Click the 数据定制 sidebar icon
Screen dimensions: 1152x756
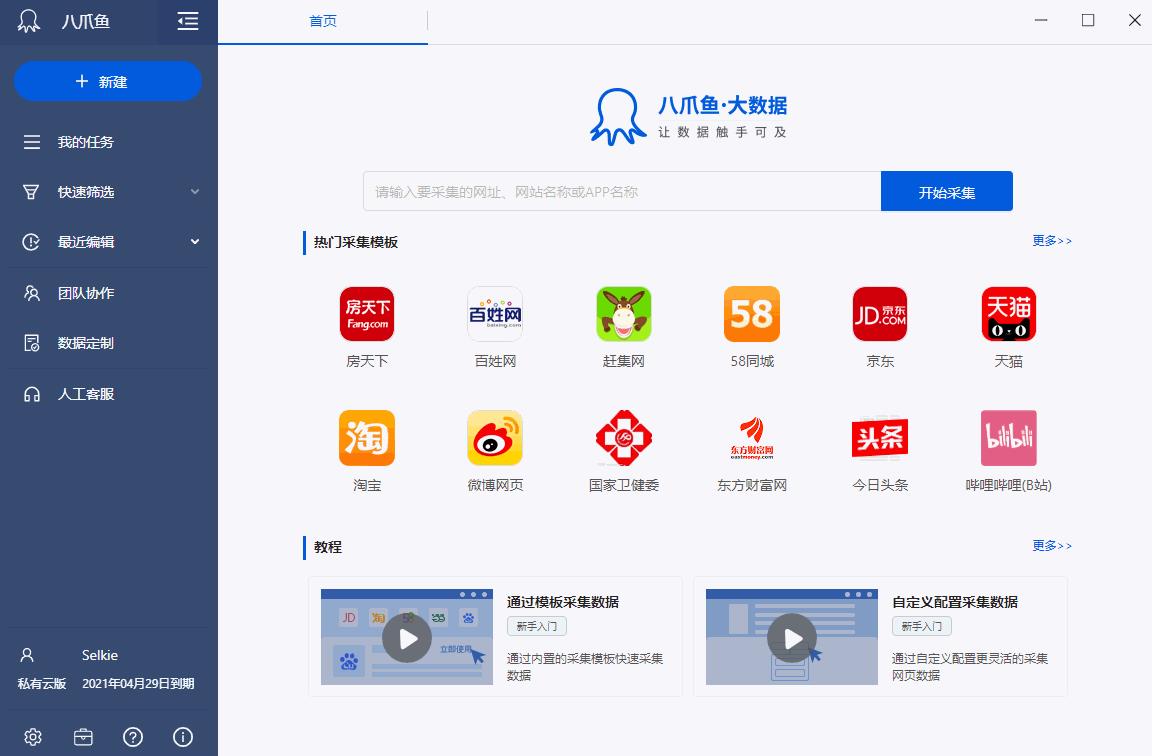tap(32, 343)
